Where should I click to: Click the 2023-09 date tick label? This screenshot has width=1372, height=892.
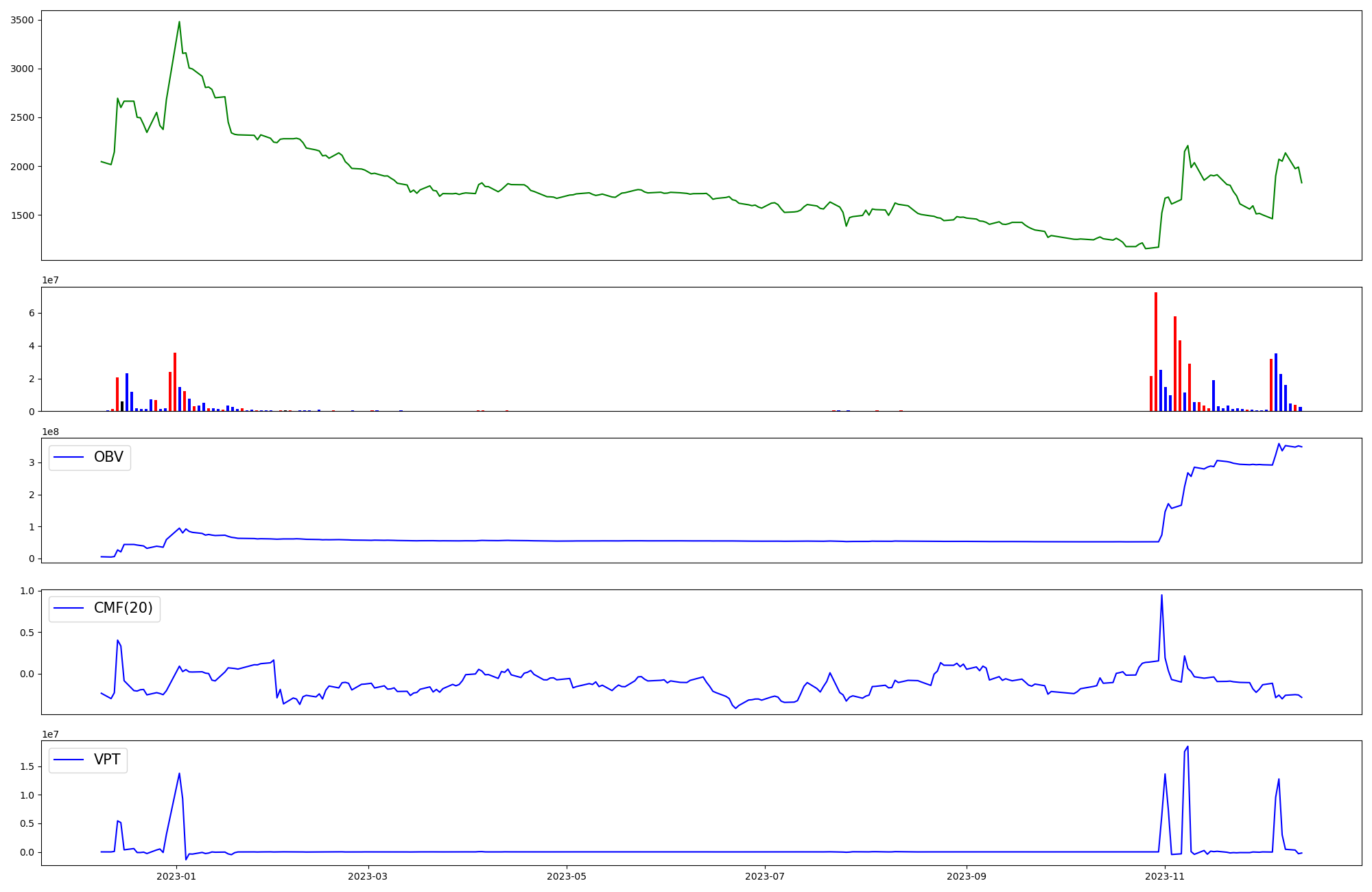[967, 876]
